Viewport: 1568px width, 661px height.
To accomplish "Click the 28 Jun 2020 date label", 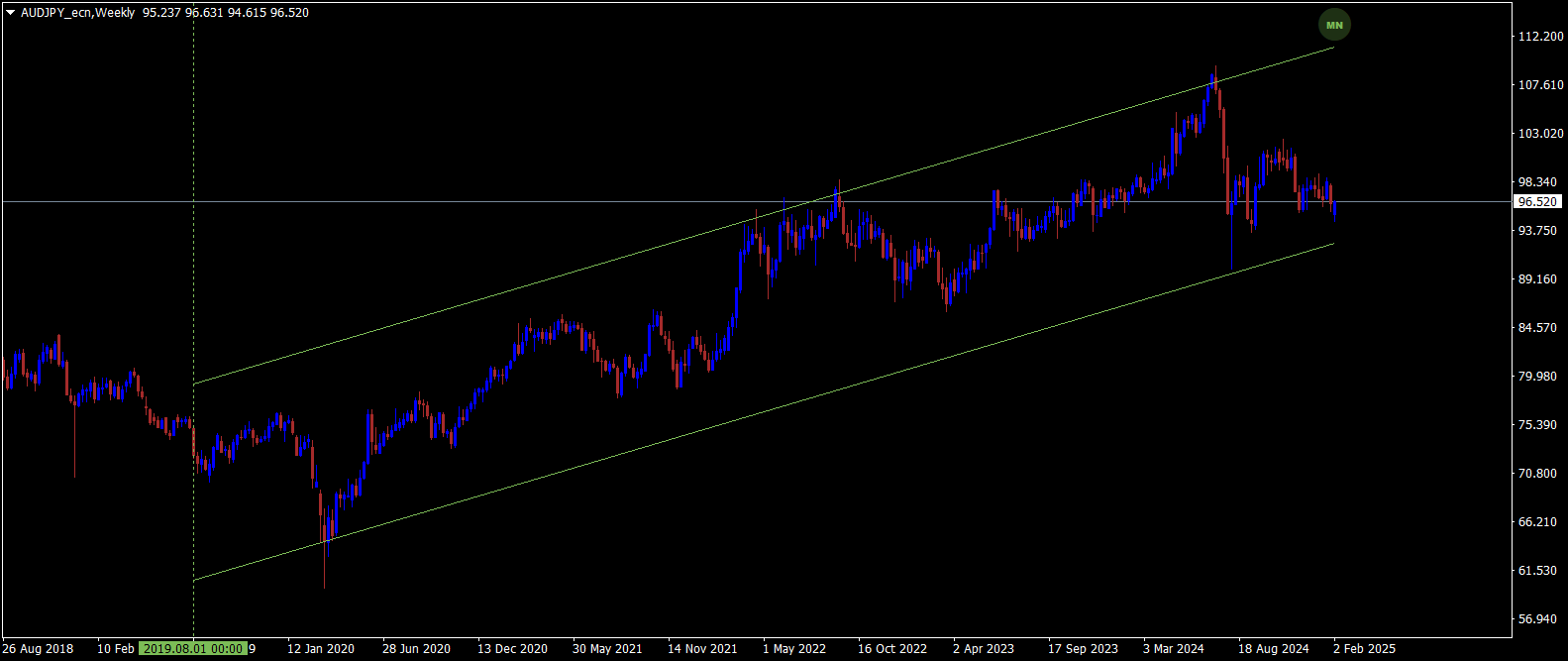I will point(416,649).
